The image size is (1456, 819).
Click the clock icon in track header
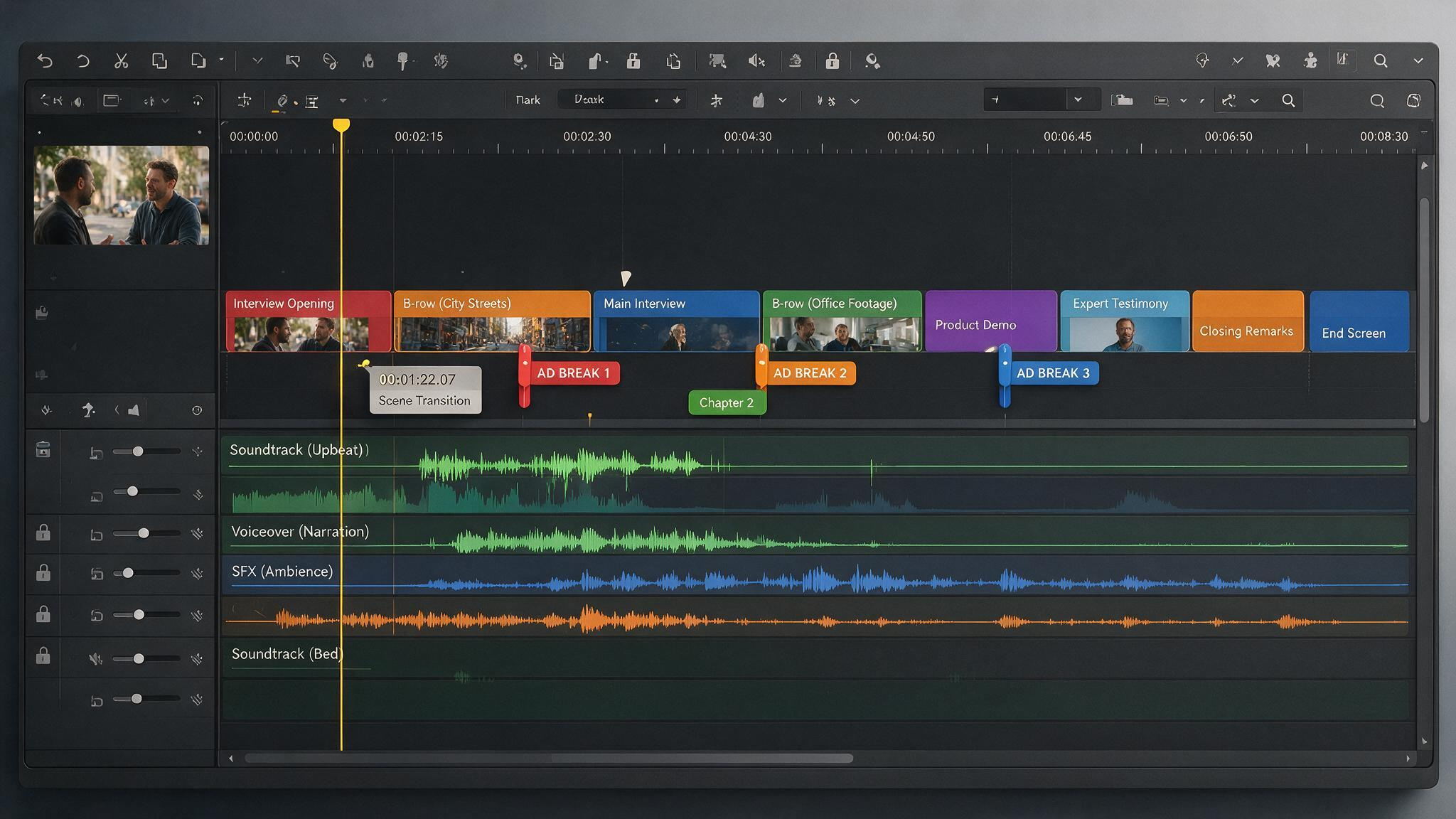[x=197, y=410]
